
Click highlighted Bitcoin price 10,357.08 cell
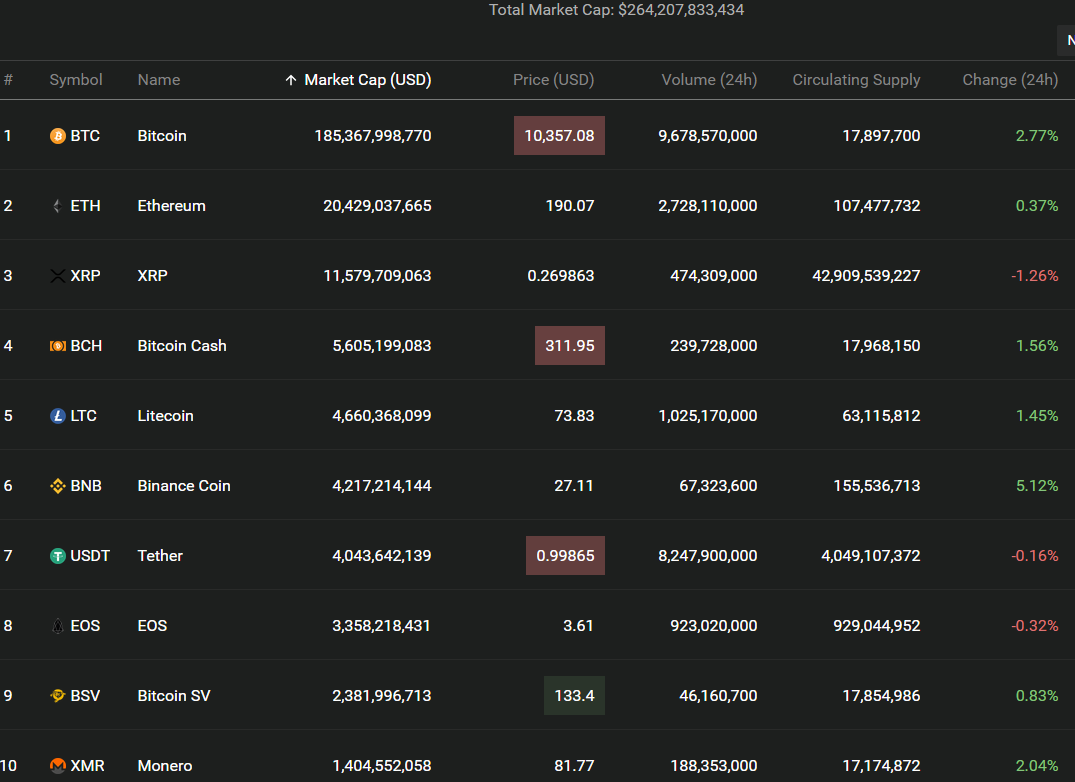(559, 136)
